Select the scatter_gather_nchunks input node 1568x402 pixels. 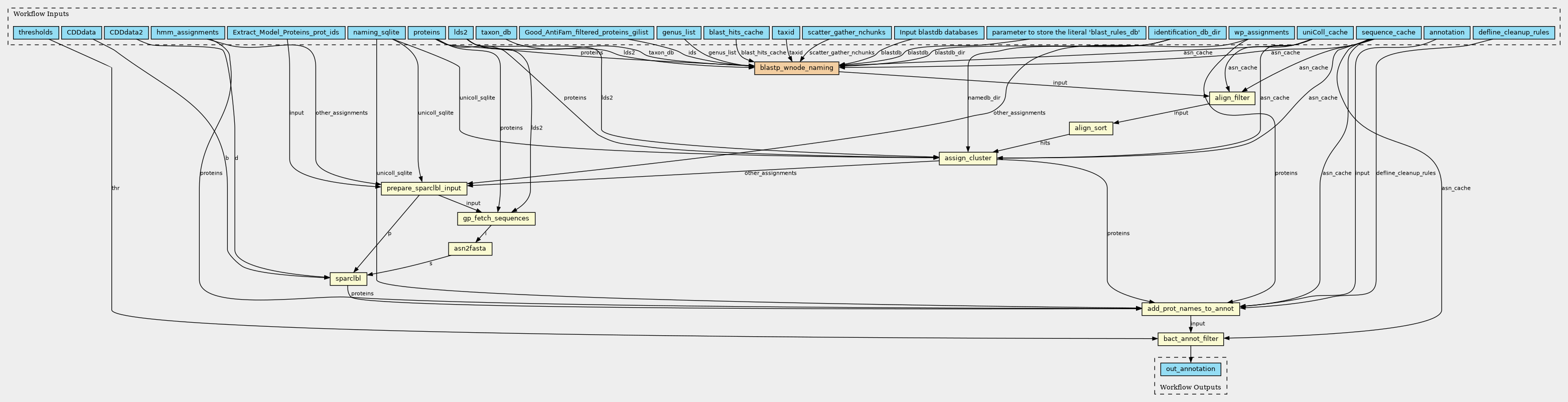[x=846, y=33]
